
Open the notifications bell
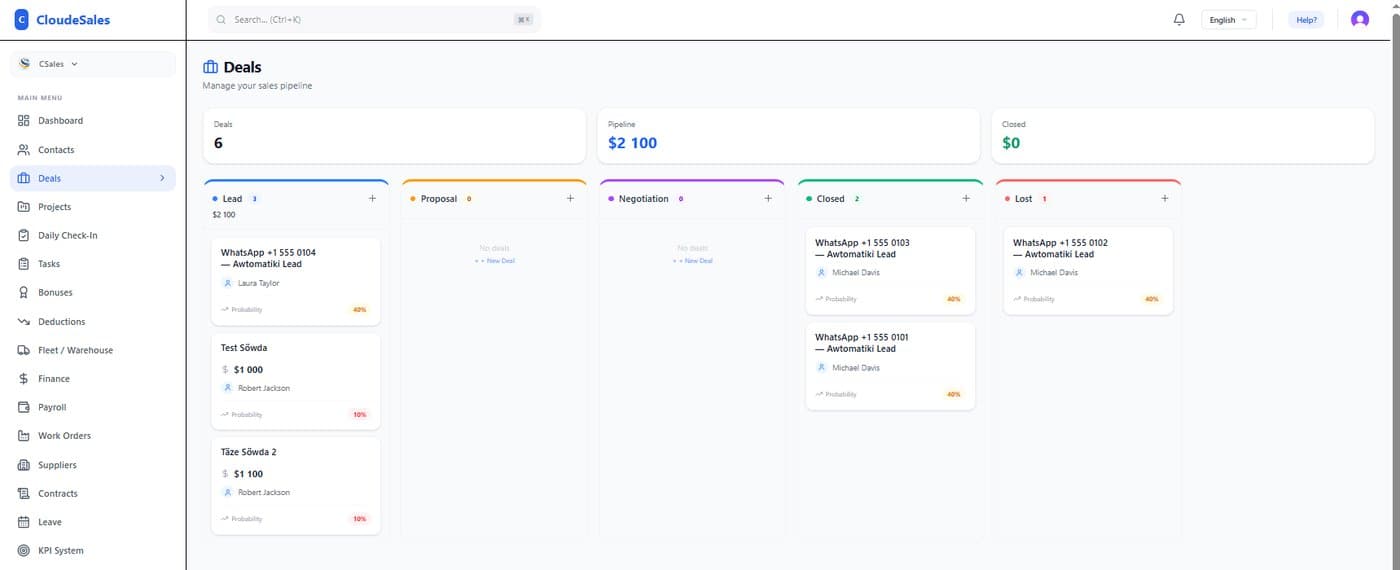1179,19
